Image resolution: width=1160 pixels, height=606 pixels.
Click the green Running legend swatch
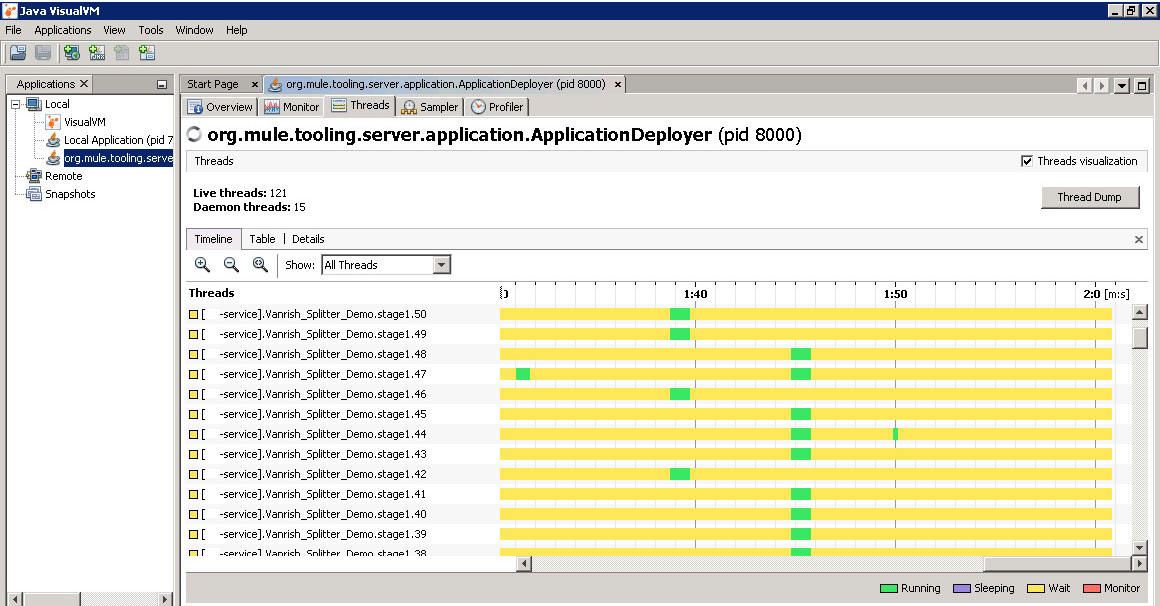(x=888, y=588)
